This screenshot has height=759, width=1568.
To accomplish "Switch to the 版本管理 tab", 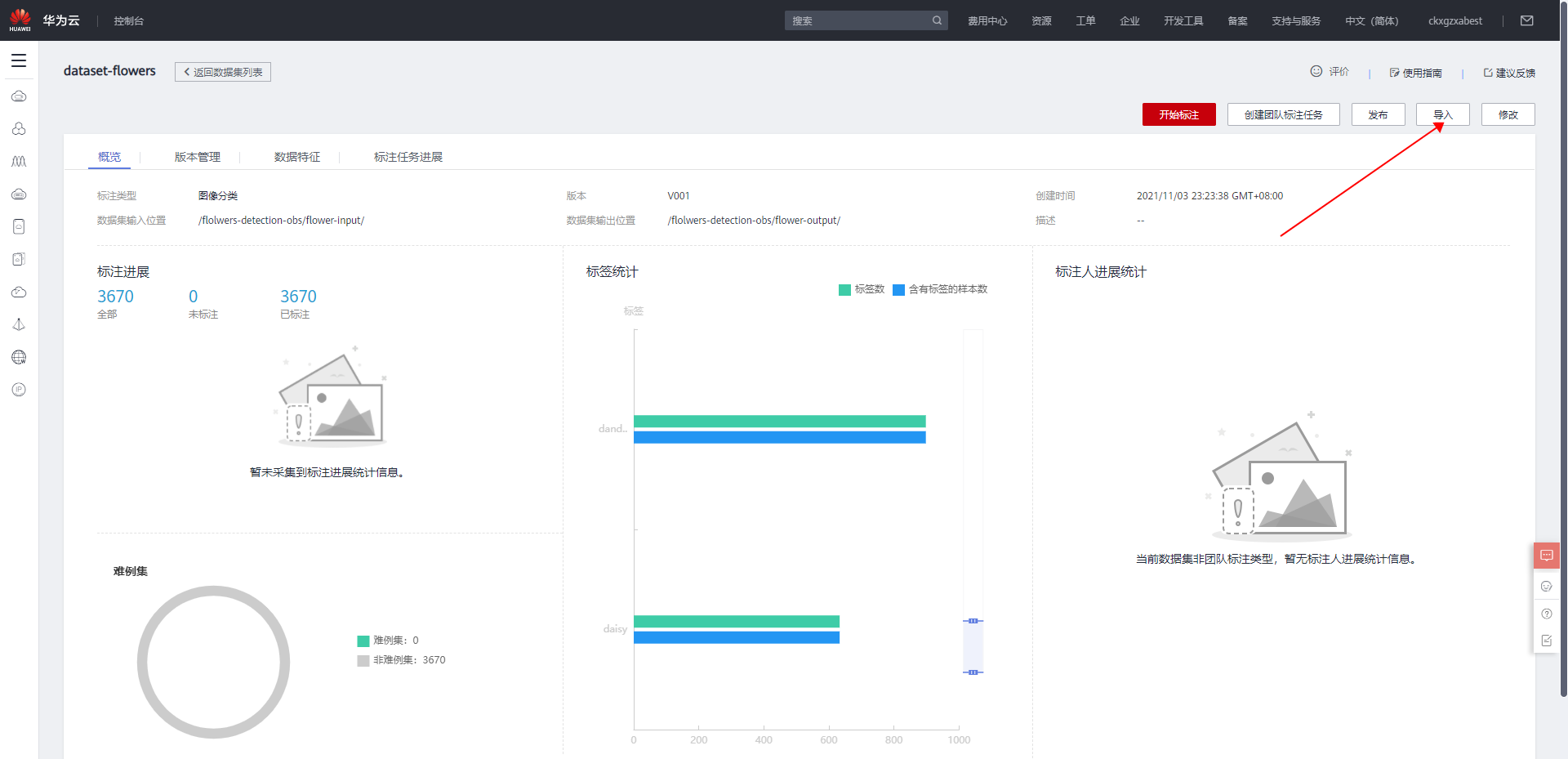I will pos(198,157).
